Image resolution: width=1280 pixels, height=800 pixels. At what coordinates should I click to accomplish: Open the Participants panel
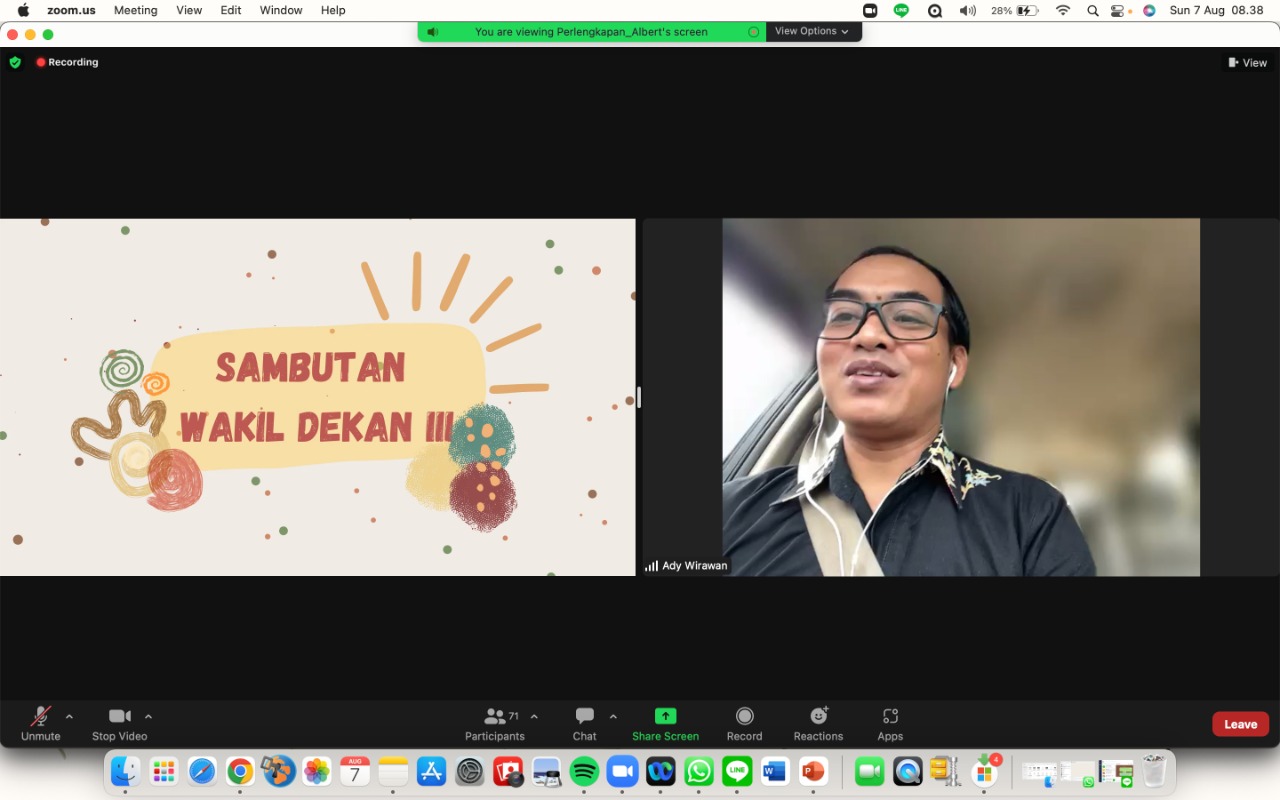(x=495, y=724)
